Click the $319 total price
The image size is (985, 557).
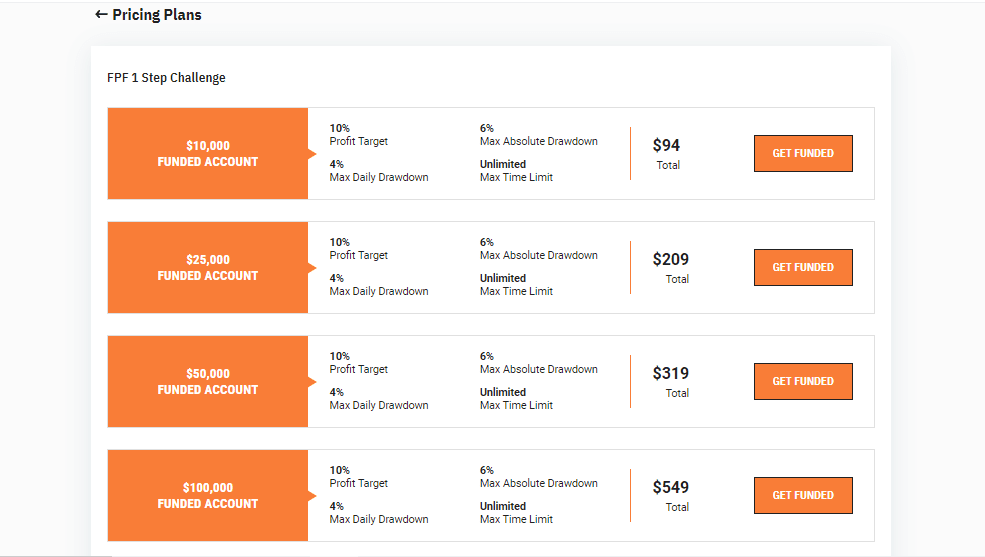[670, 374]
